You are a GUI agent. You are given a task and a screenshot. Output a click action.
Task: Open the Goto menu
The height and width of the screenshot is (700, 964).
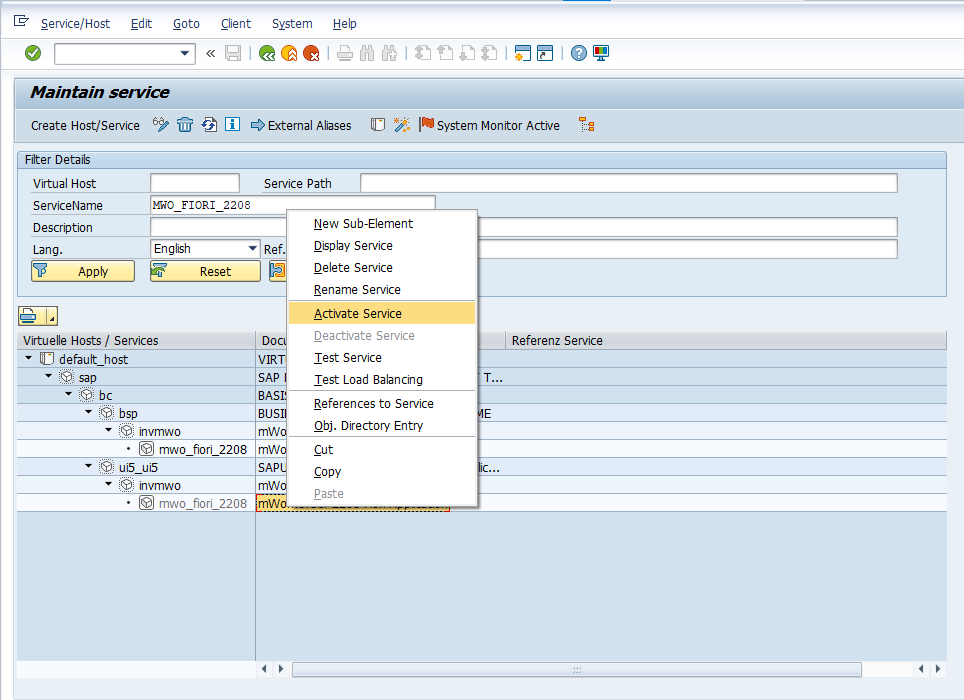pyautogui.click(x=186, y=23)
